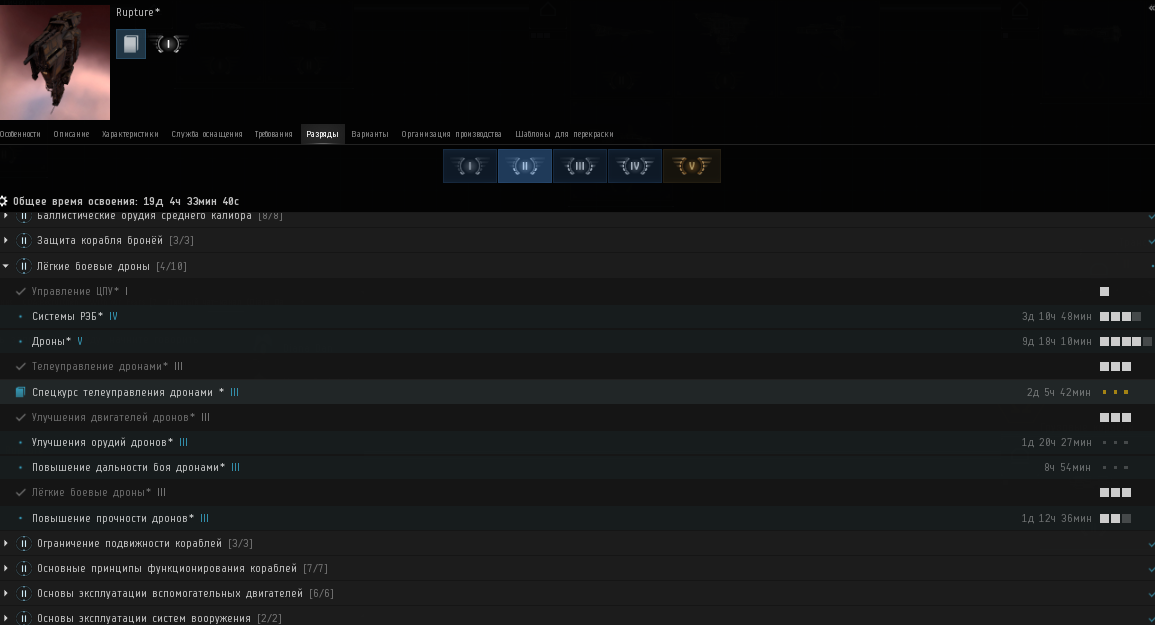Open the Особенности tab

click(x=20, y=134)
